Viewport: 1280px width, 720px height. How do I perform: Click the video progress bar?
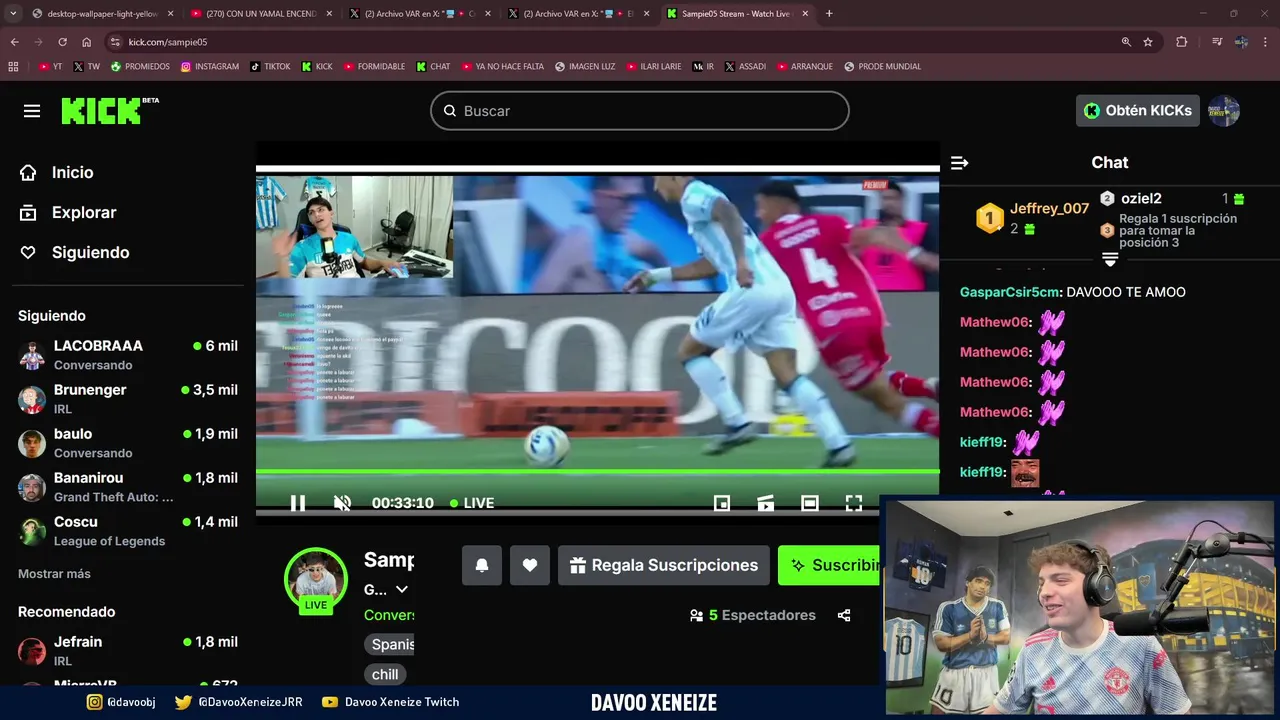point(598,471)
